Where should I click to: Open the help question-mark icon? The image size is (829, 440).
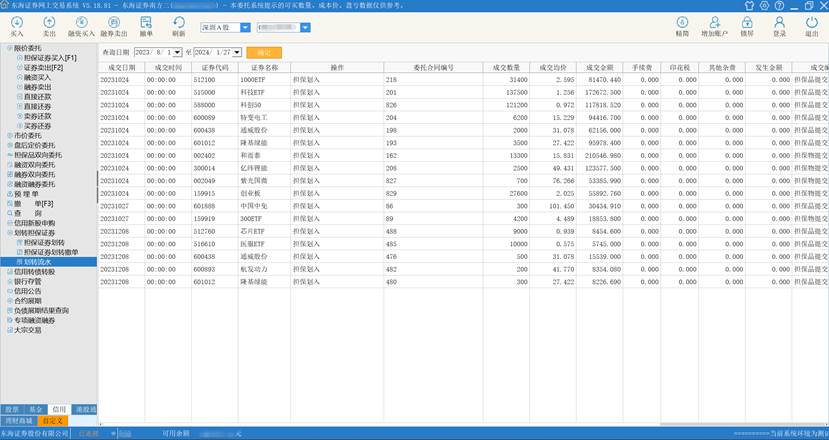pos(779,5)
